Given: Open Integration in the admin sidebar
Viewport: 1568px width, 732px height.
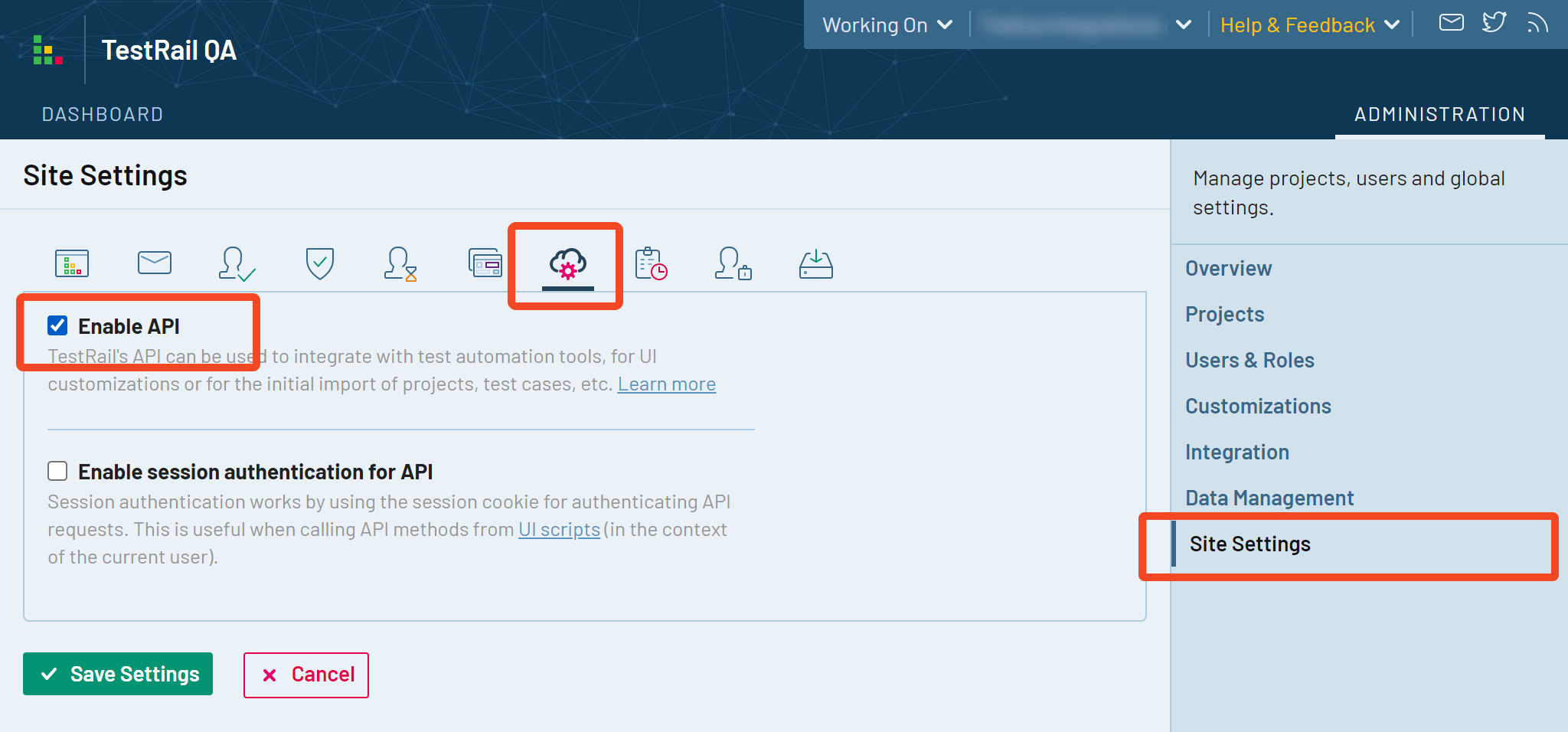Looking at the screenshot, I should click(x=1237, y=453).
